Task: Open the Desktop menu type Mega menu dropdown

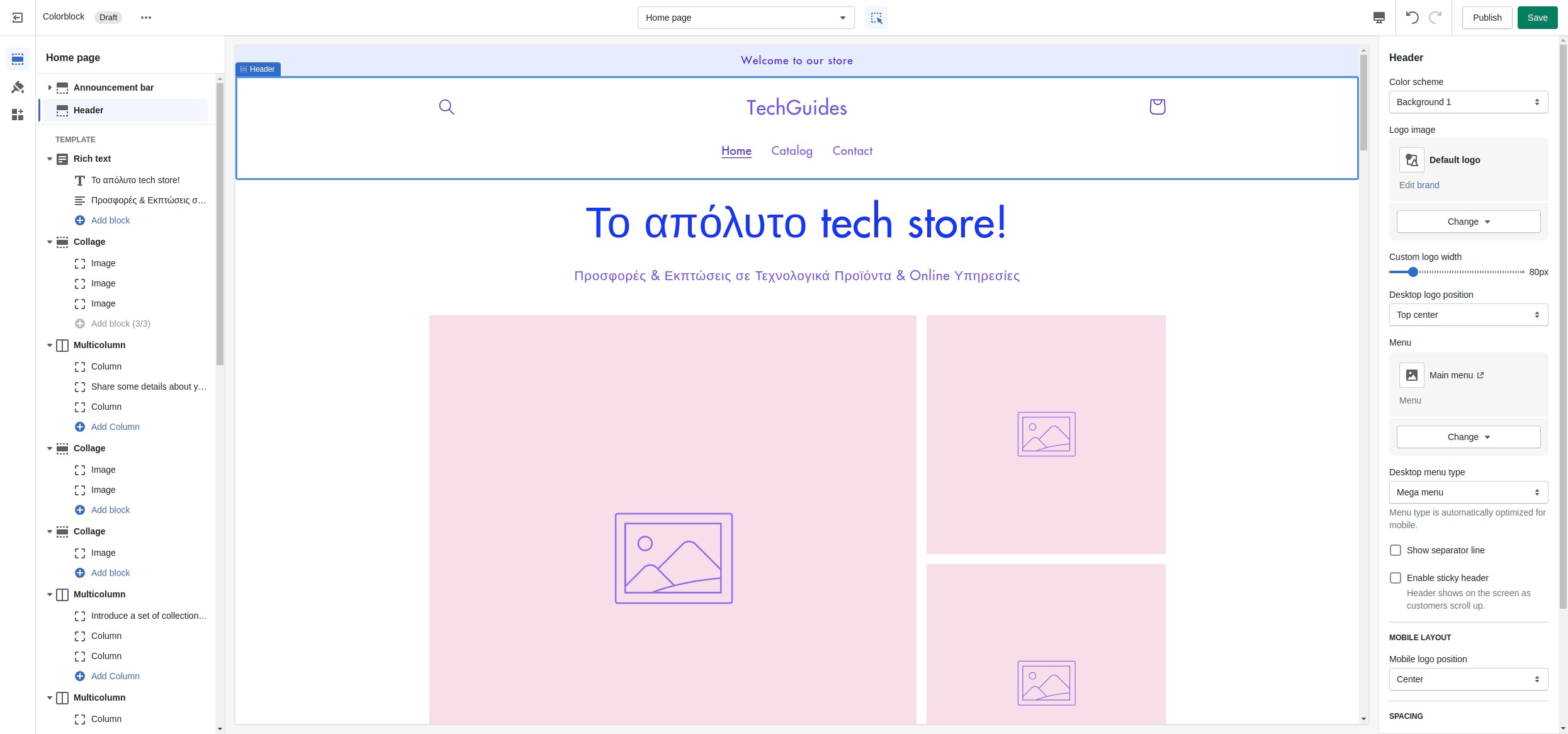Action: pos(1468,492)
